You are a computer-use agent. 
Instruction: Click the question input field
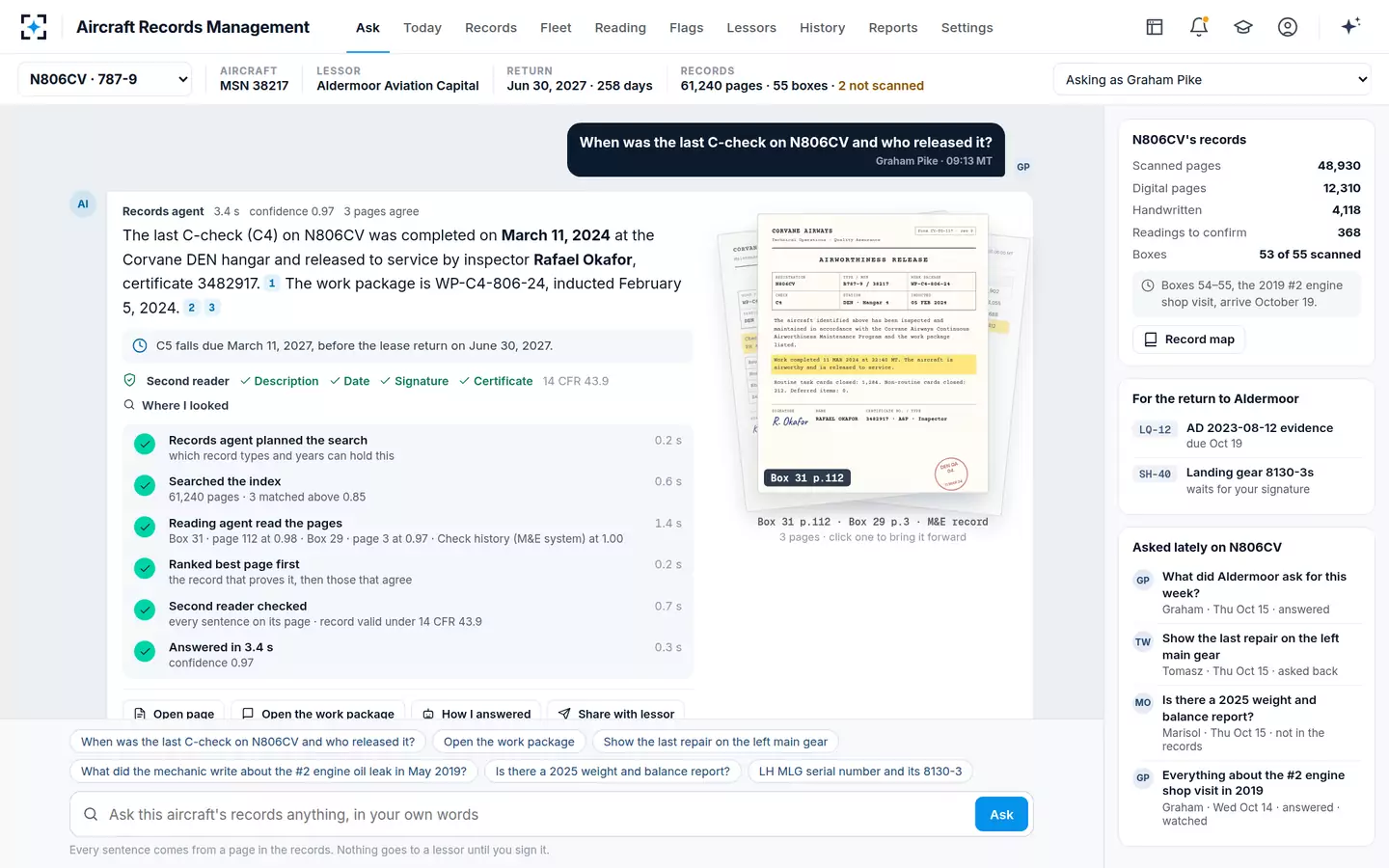pyautogui.click(x=538, y=815)
